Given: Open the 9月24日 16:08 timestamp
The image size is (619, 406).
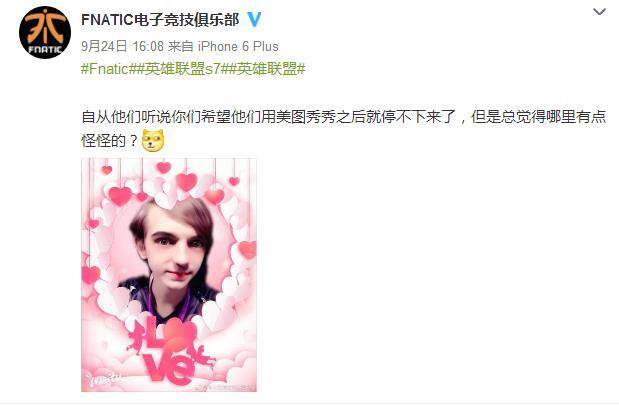Looking at the screenshot, I should coord(122,46).
